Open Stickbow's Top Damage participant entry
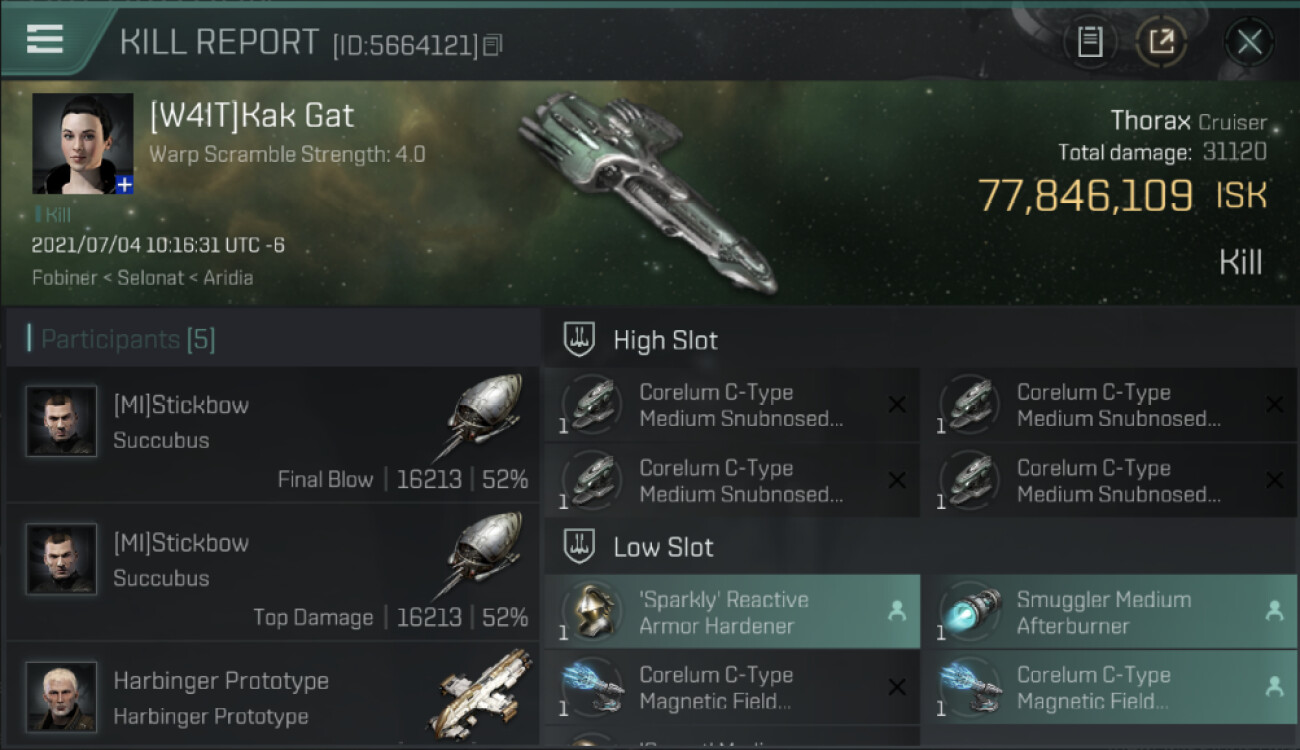This screenshot has width=1300, height=750. (x=272, y=574)
